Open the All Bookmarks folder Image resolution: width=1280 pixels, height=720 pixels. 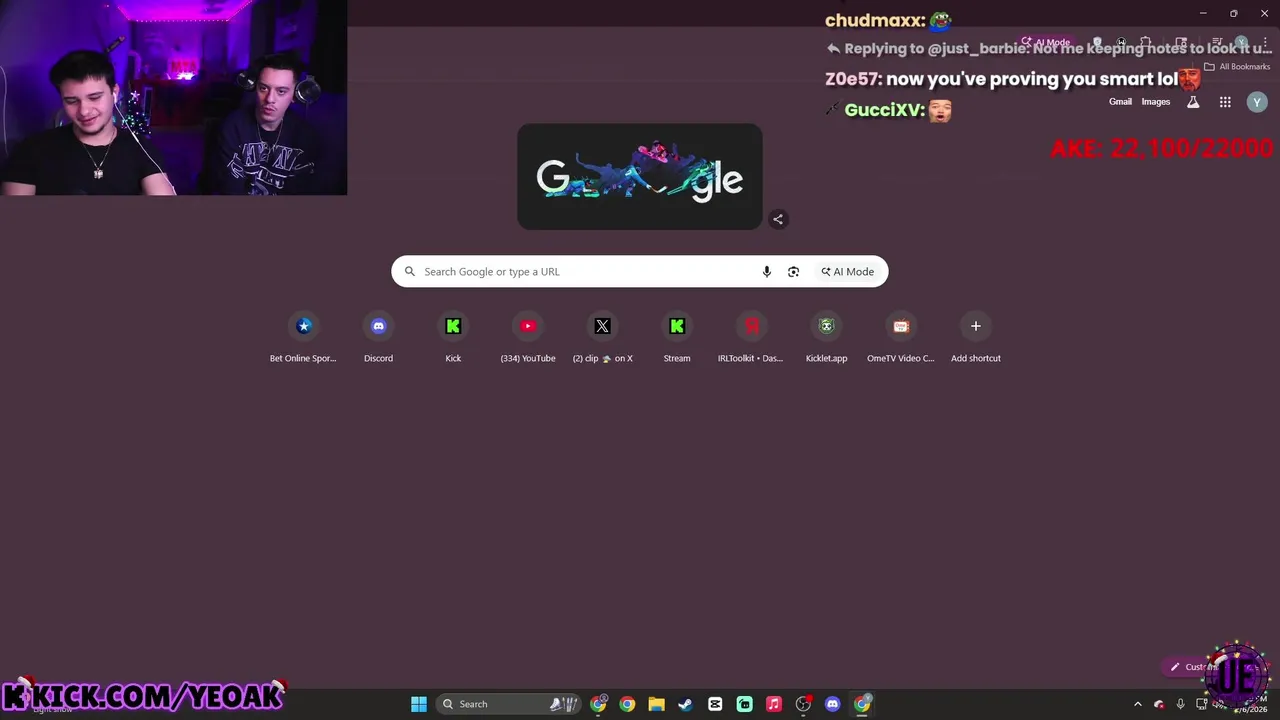click(1237, 67)
